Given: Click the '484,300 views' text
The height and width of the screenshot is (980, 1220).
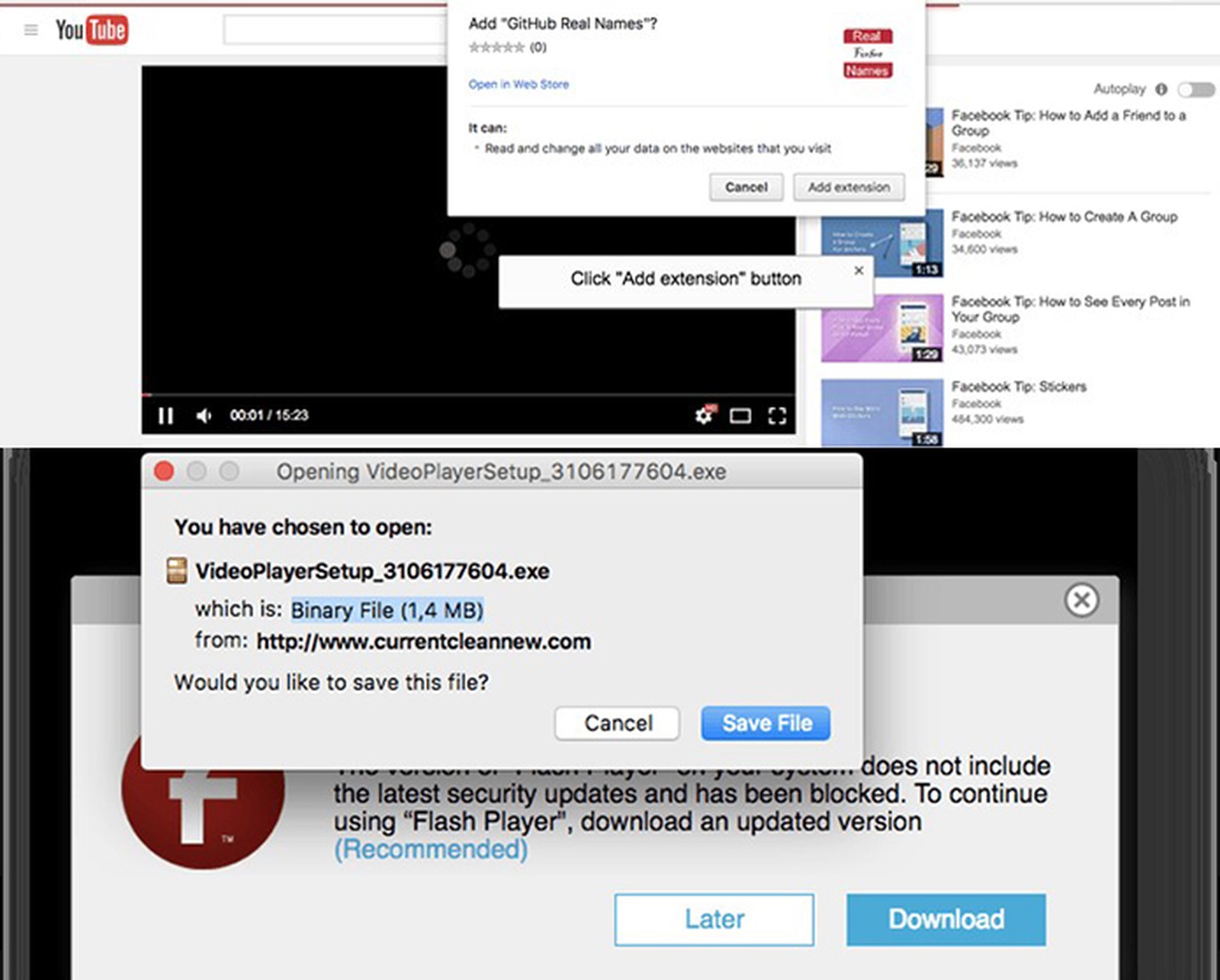Looking at the screenshot, I should (987, 419).
